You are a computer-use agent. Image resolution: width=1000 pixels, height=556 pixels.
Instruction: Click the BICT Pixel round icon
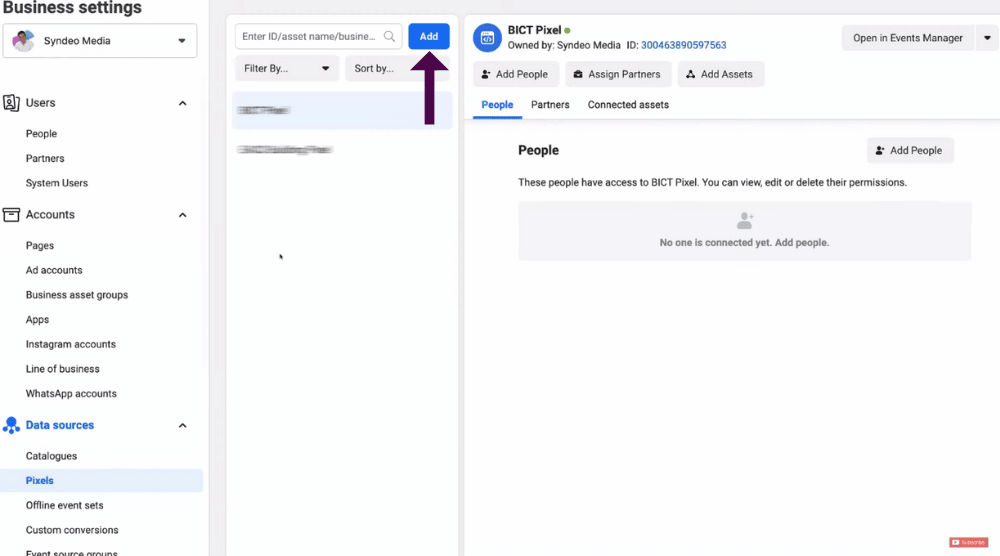(487, 38)
